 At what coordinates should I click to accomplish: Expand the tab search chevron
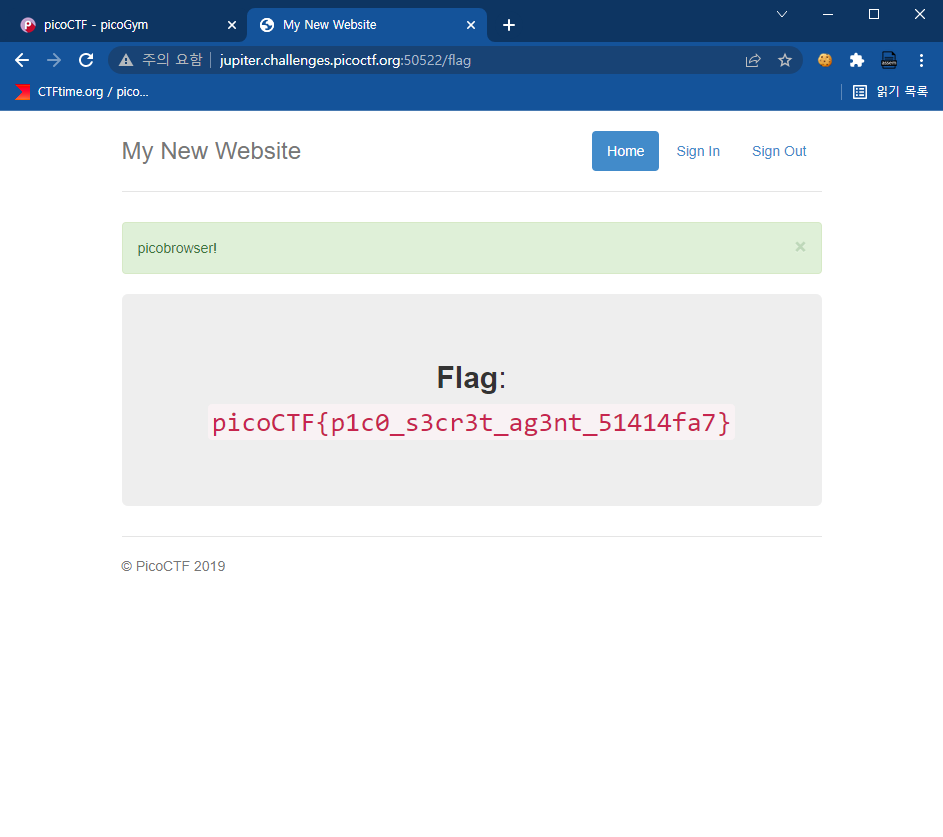pyautogui.click(x=782, y=14)
